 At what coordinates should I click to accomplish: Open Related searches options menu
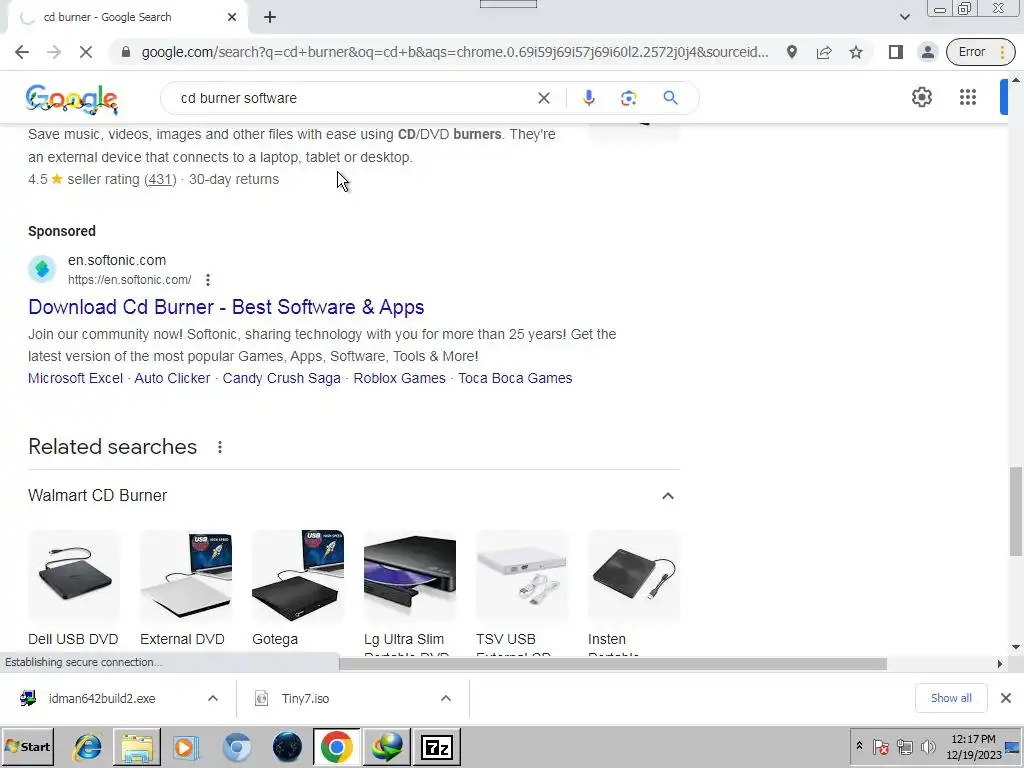point(220,447)
